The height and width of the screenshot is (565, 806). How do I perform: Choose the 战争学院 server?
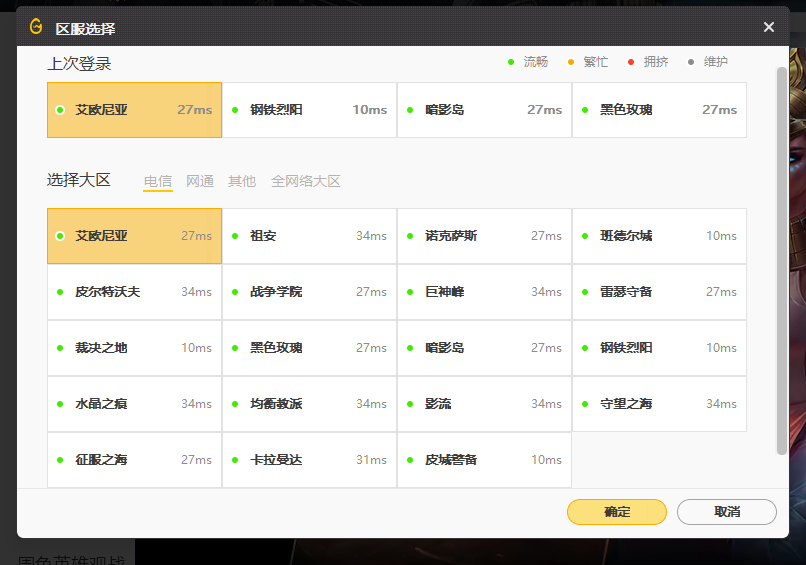click(309, 292)
